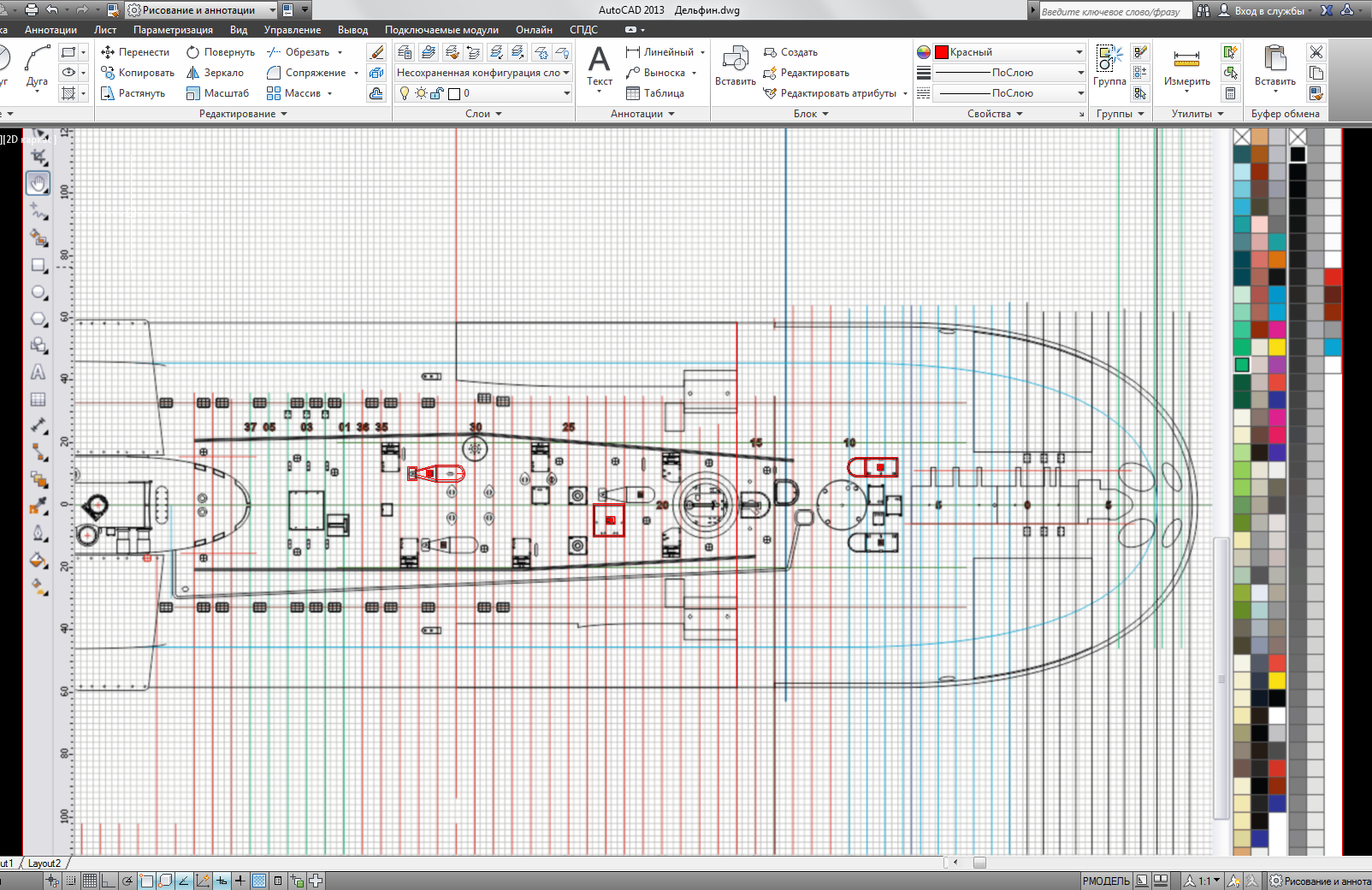
Task: Open the Вид ribbon tab
Action: tap(239, 30)
